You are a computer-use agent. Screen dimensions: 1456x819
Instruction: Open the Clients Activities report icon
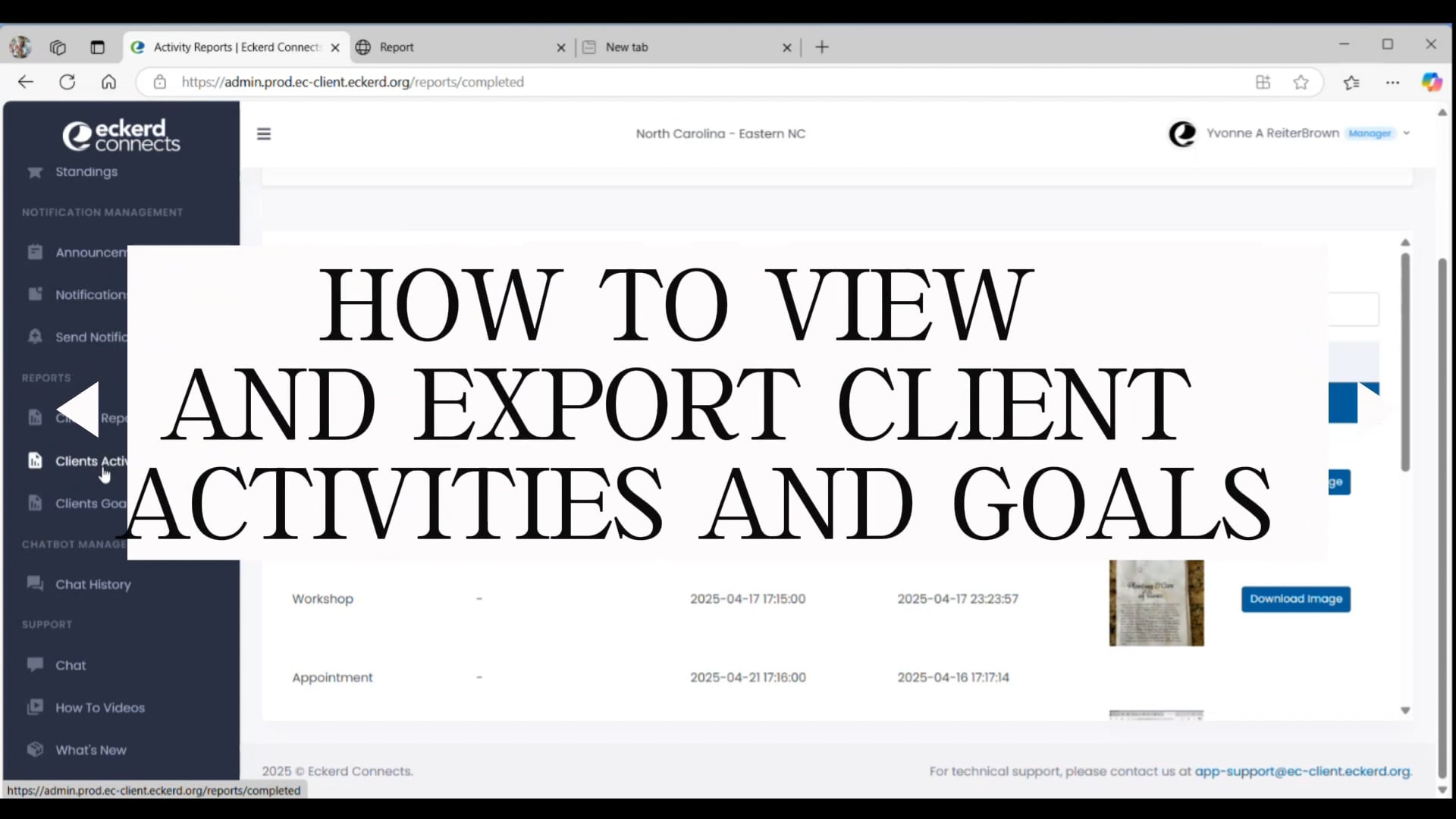point(35,460)
